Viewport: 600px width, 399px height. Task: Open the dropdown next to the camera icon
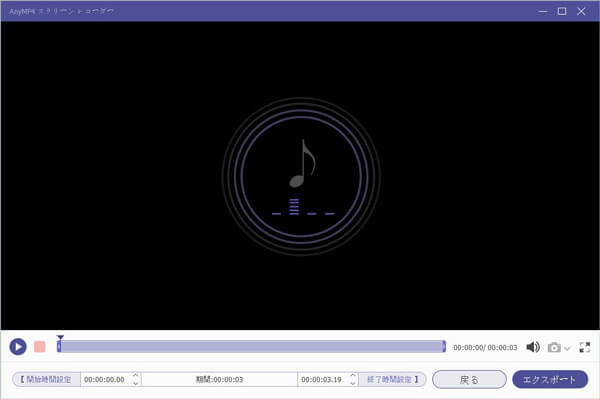567,348
